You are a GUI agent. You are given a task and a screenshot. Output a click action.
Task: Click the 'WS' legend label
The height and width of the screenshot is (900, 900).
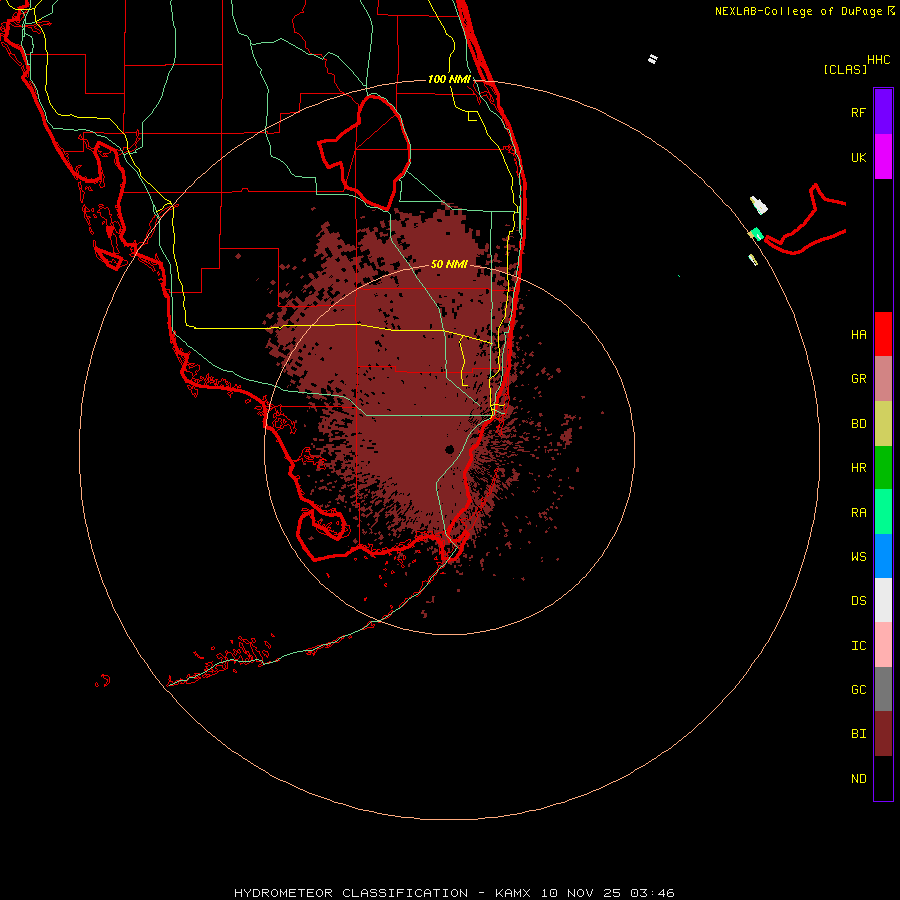point(858,557)
